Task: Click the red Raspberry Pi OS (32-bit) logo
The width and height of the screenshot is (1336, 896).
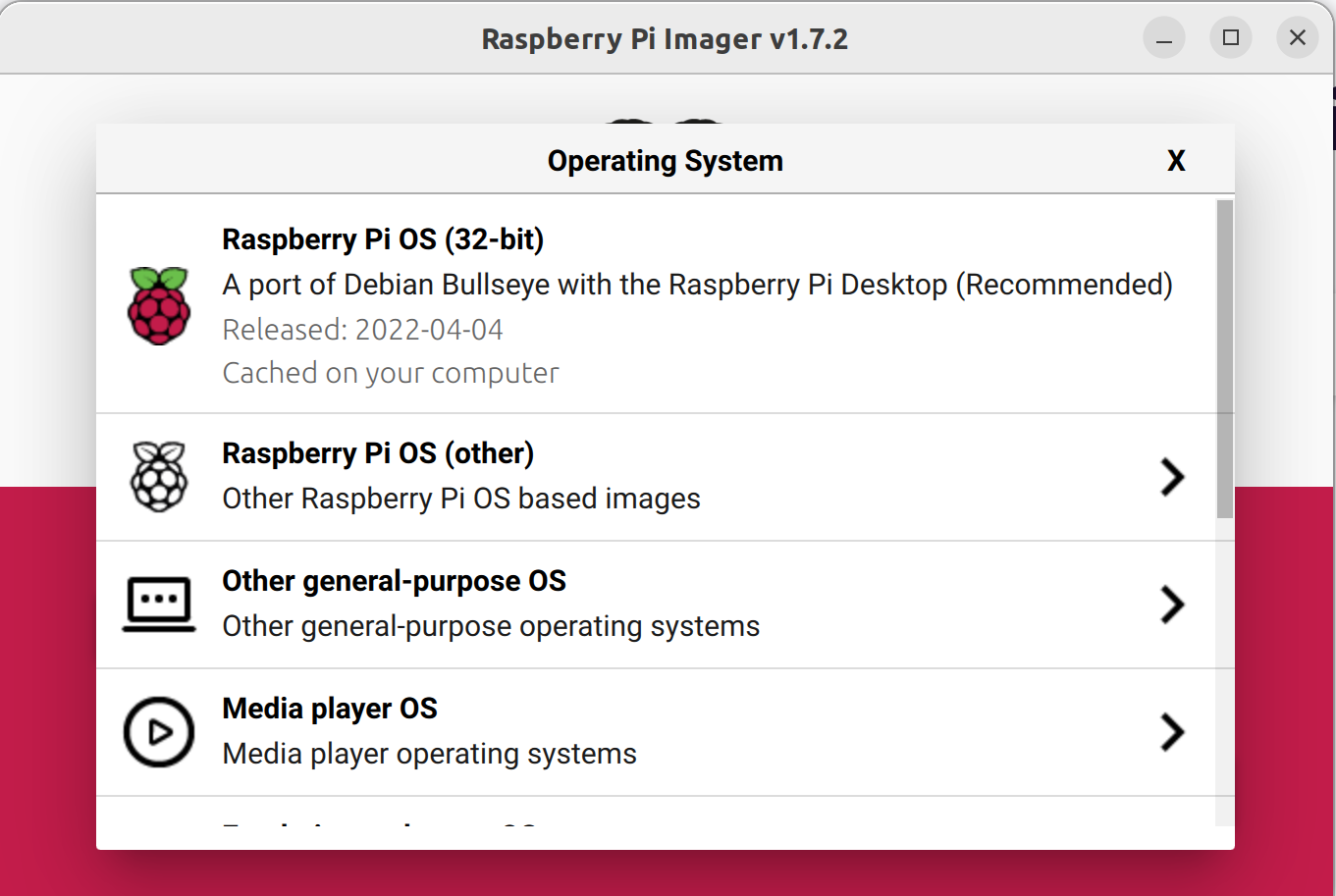Action: pyautogui.click(x=159, y=305)
